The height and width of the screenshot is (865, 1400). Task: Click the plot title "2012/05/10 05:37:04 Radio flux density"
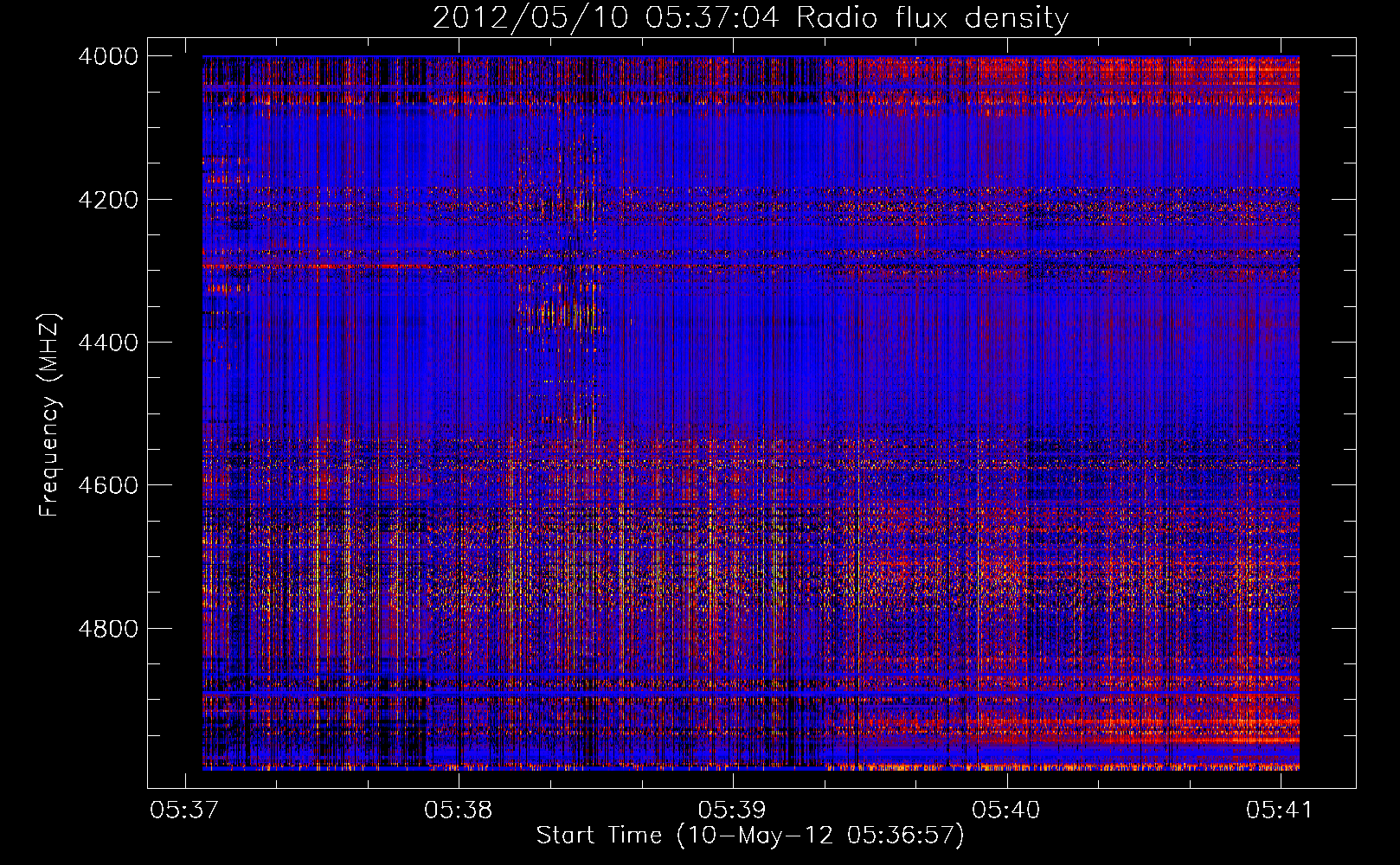coord(750,18)
